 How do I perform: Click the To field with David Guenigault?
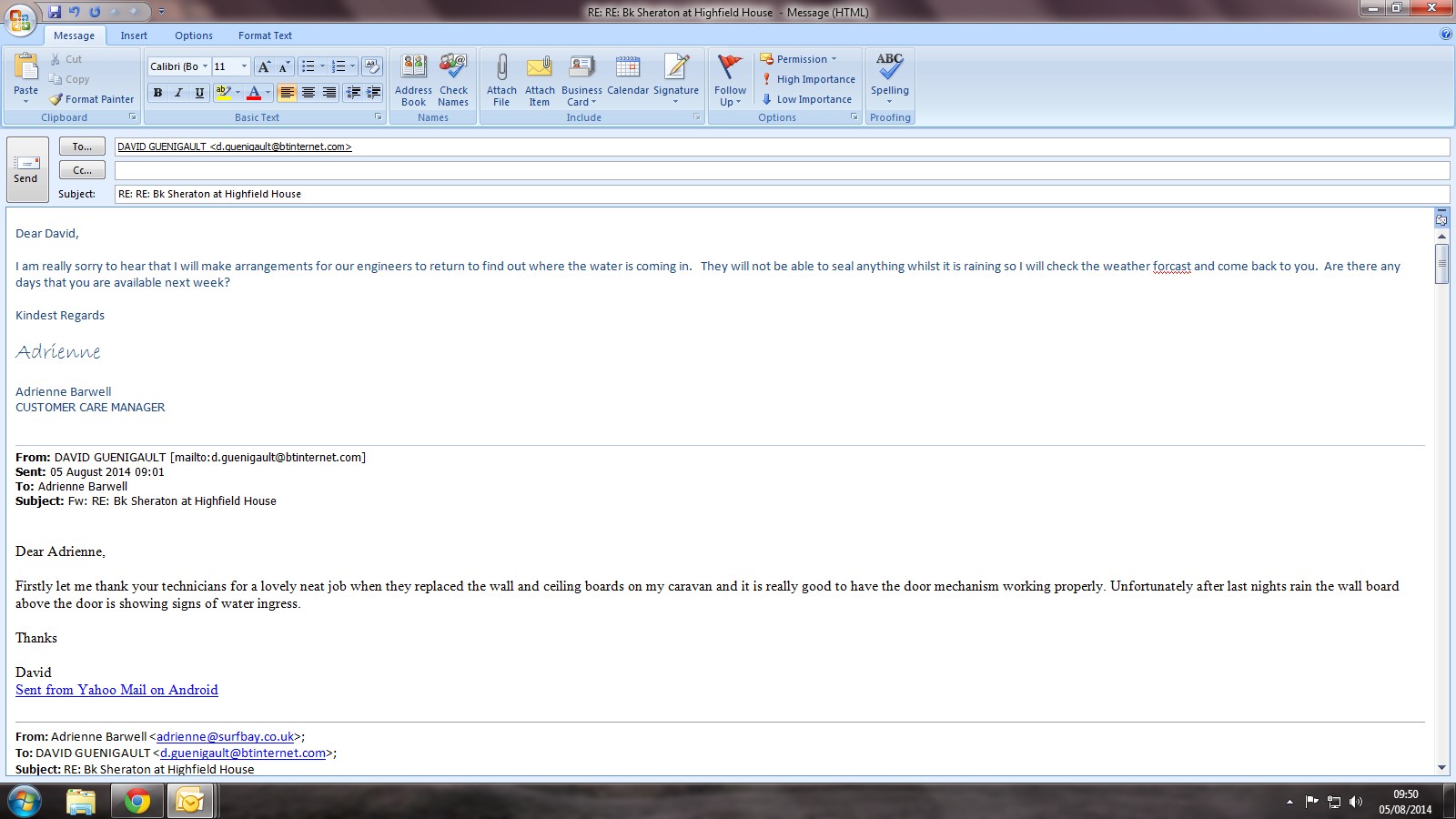click(x=782, y=147)
